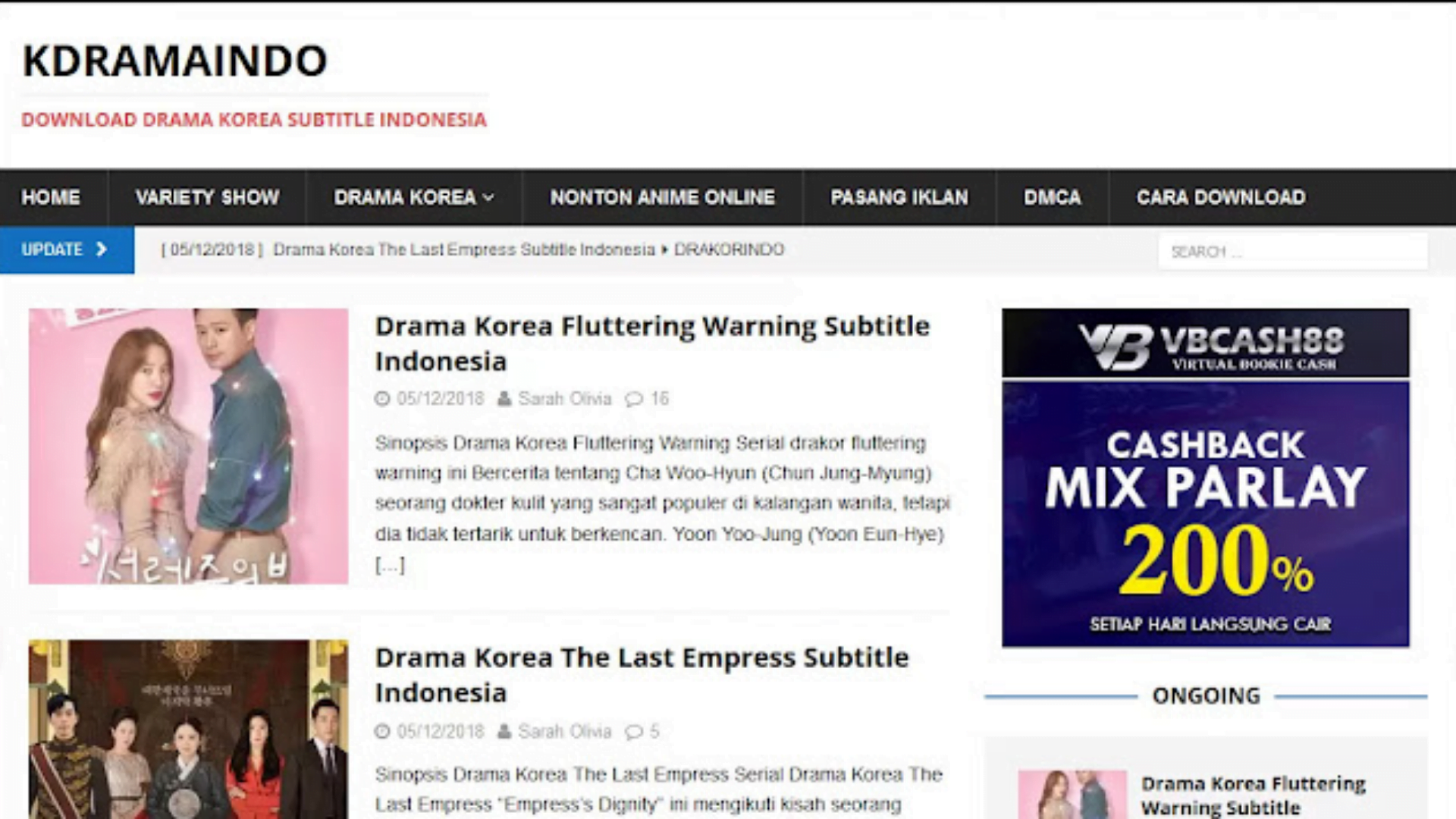The width and height of the screenshot is (1456, 819).
Task: Click the DRAKORINDO ticker category link
Action: pos(730,249)
